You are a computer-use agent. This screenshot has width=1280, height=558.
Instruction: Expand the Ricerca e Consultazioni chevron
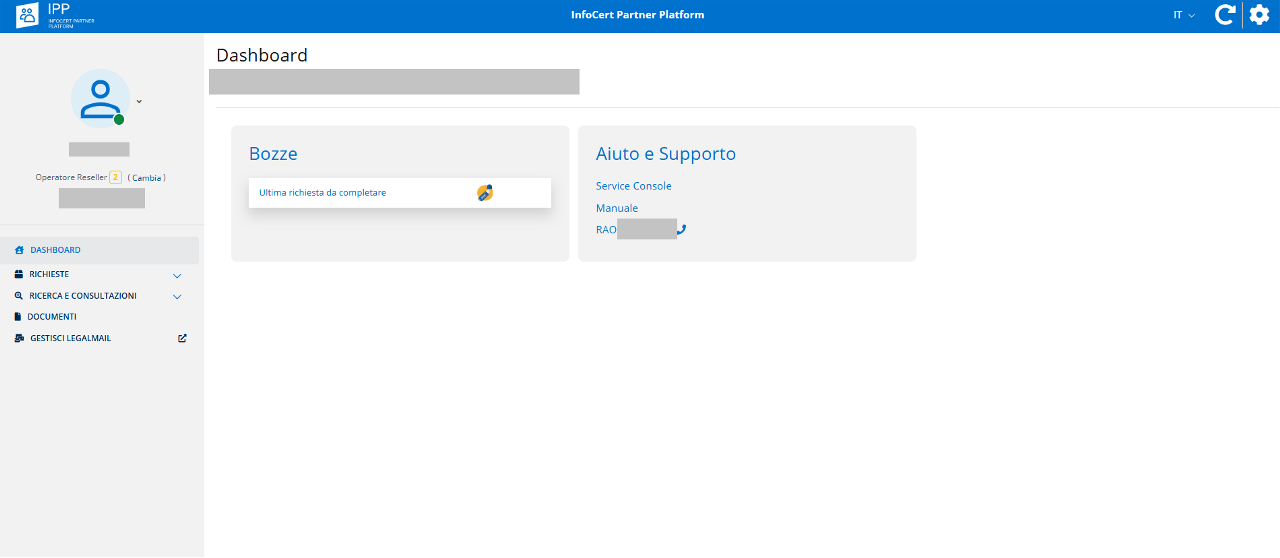pyautogui.click(x=177, y=297)
